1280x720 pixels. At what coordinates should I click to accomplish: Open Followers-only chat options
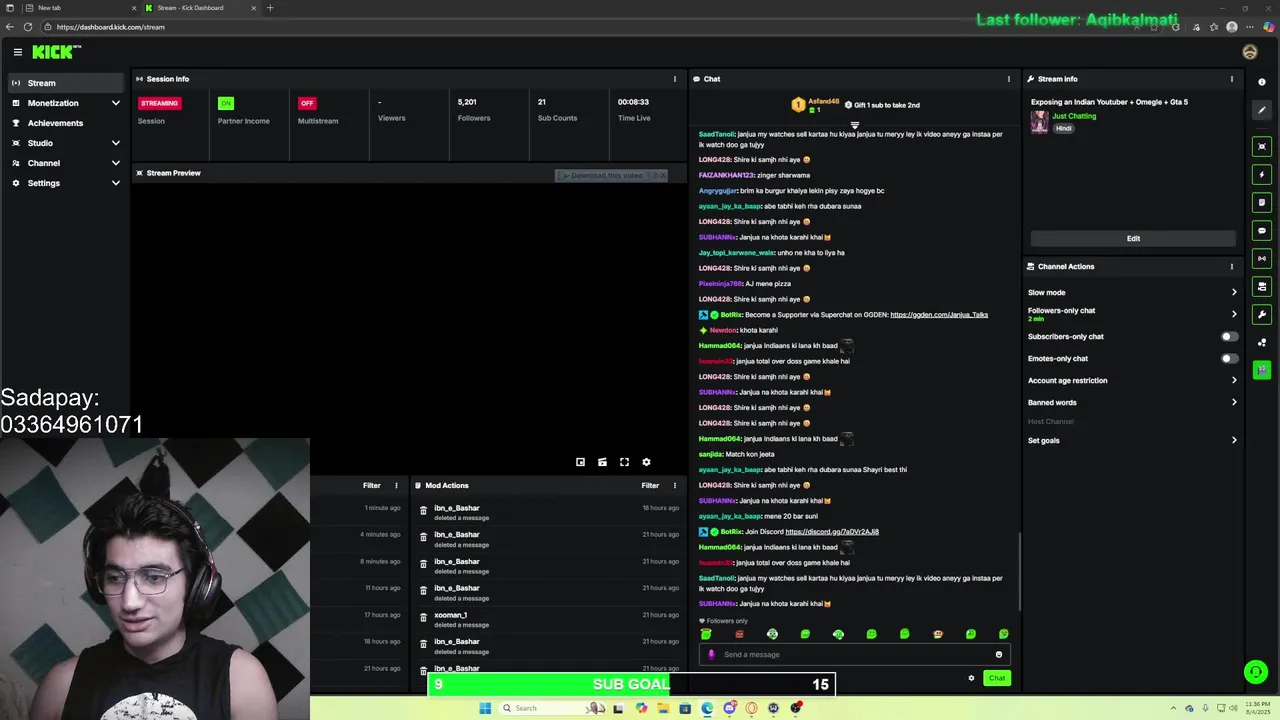click(x=1133, y=314)
